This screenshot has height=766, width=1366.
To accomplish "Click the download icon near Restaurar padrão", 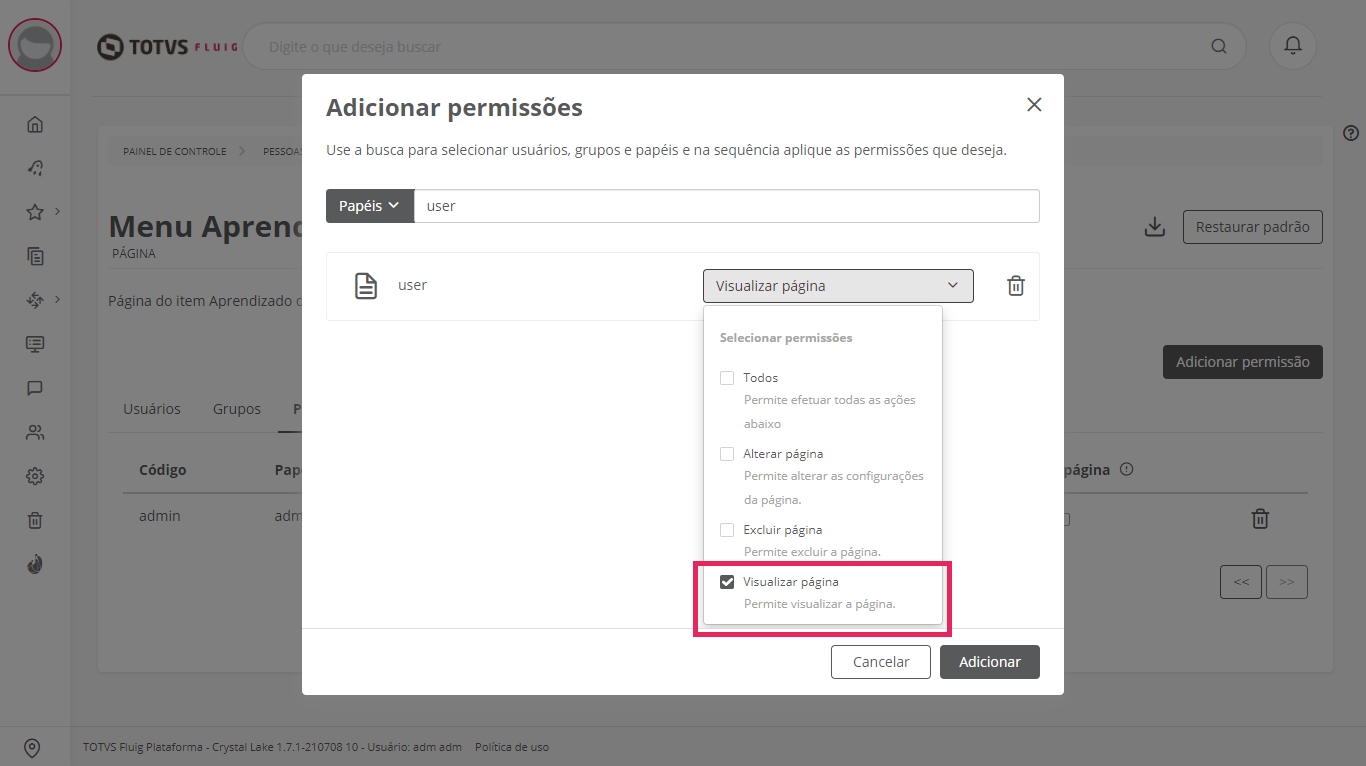I will tap(1154, 227).
